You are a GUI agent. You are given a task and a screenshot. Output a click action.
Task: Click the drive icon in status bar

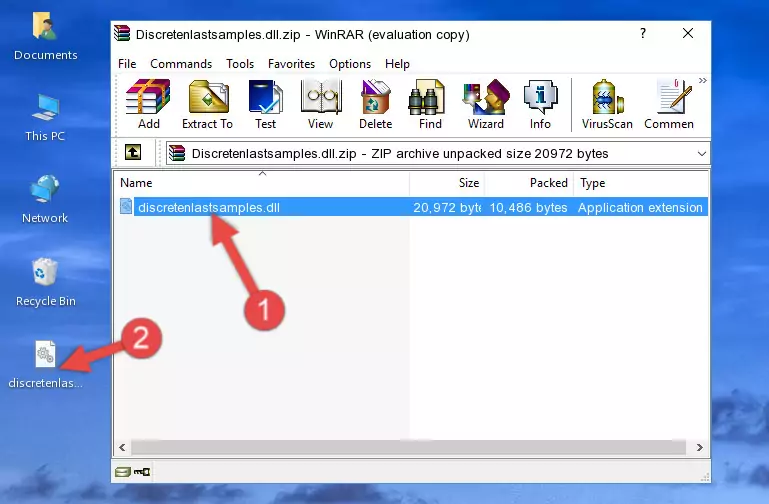point(123,472)
